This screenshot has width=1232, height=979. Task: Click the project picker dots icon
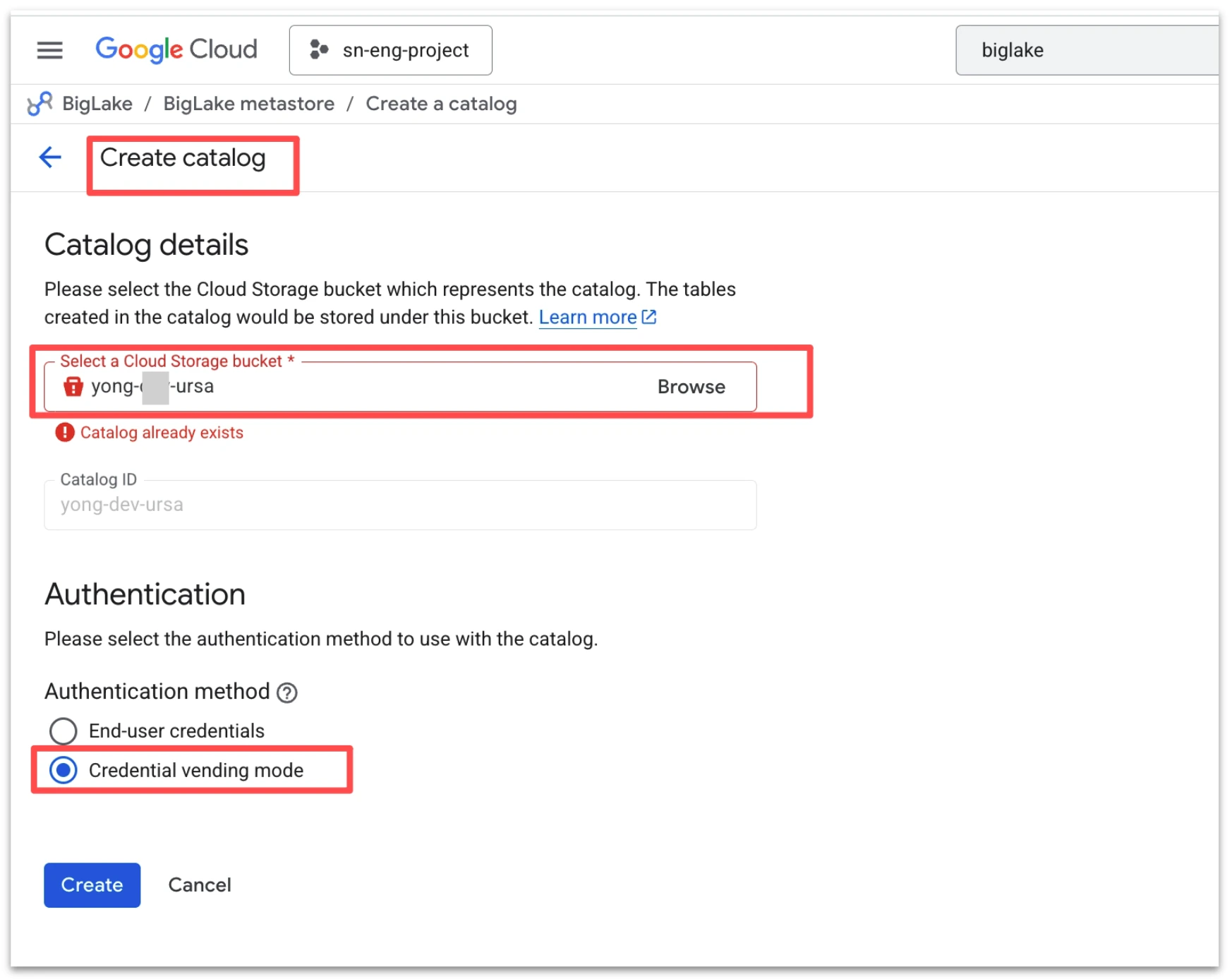tap(319, 49)
